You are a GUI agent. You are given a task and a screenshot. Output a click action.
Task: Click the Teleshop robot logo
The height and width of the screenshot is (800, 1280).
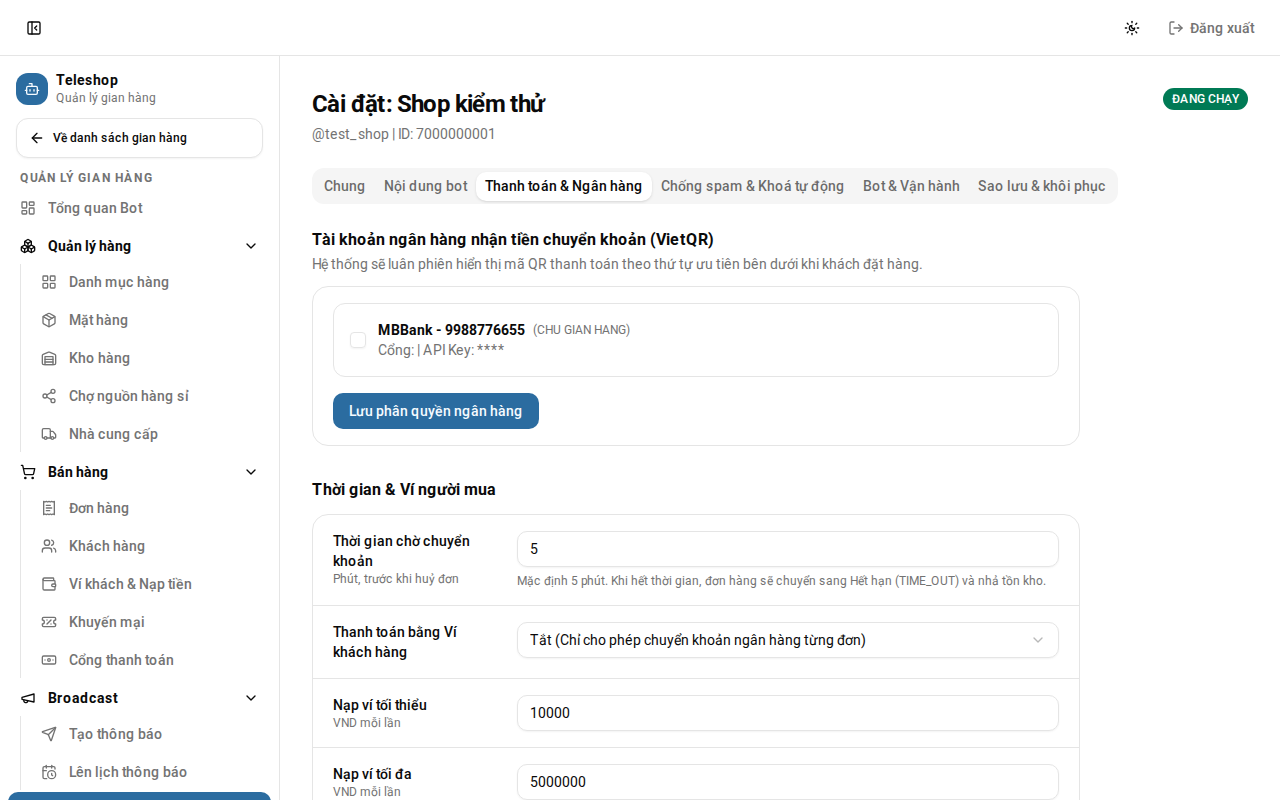(32, 89)
